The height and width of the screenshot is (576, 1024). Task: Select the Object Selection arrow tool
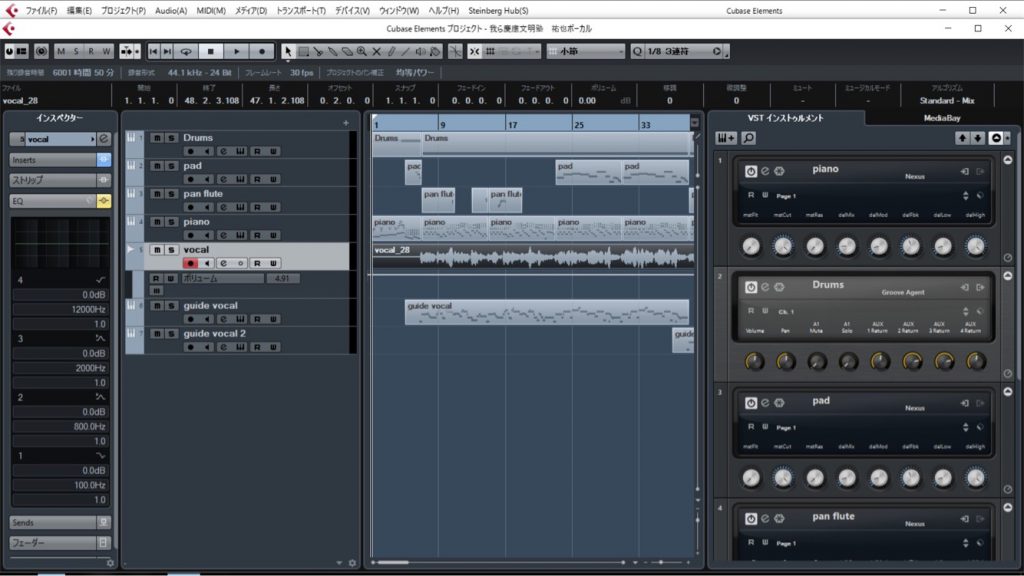[x=288, y=51]
